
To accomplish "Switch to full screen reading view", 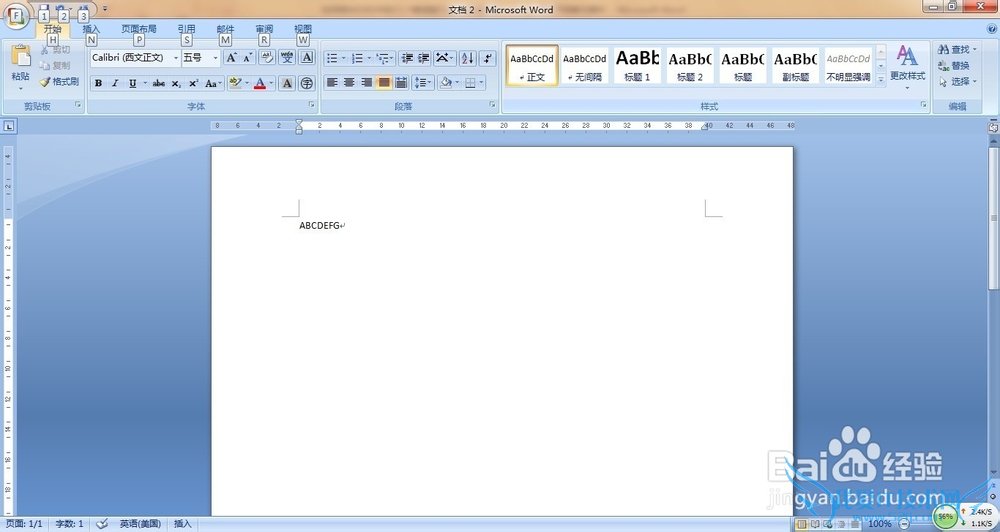I will coord(815,524).
